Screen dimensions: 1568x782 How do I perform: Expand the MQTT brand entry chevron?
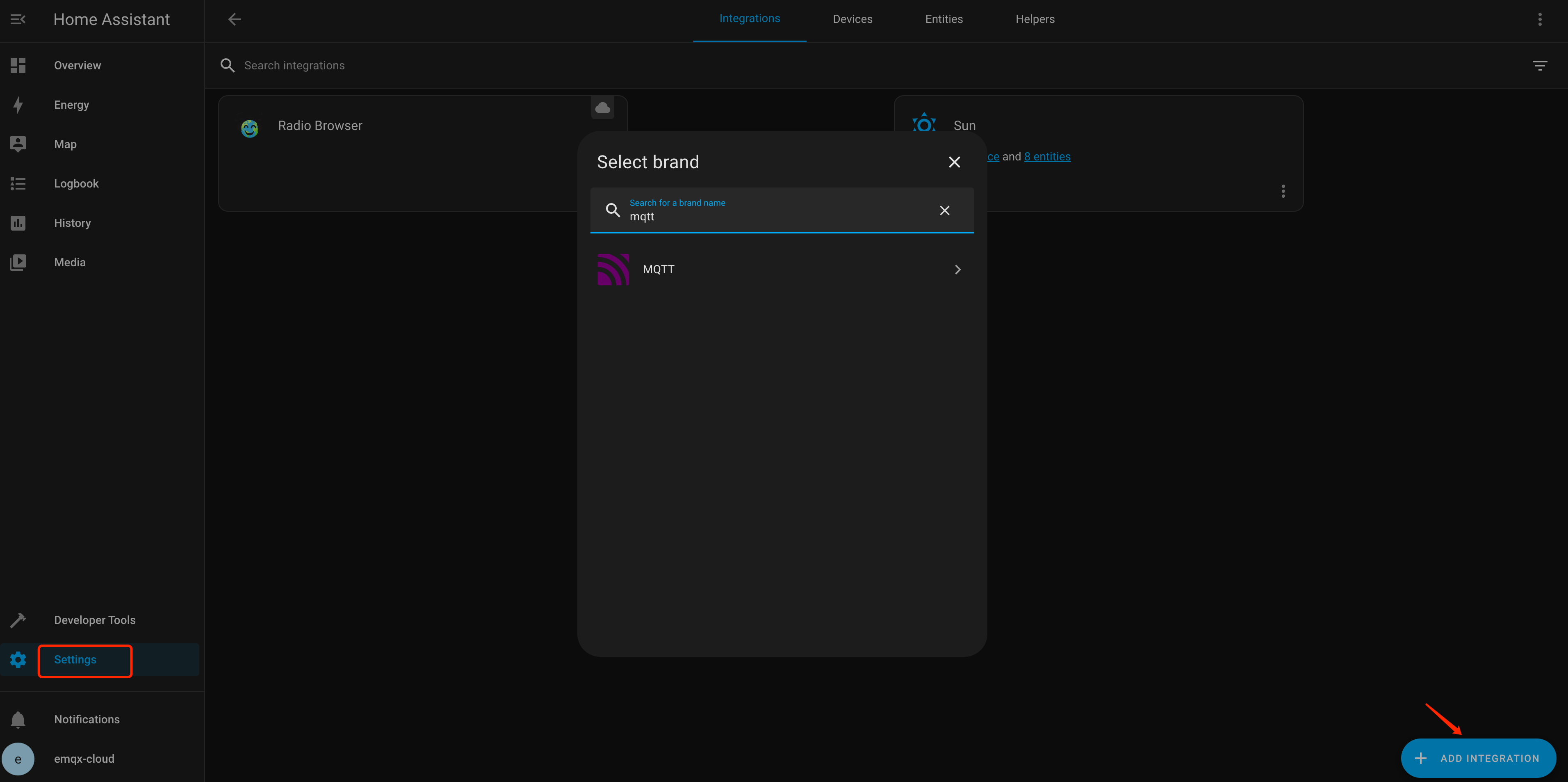pyautogui.click(x=957, y=269)
